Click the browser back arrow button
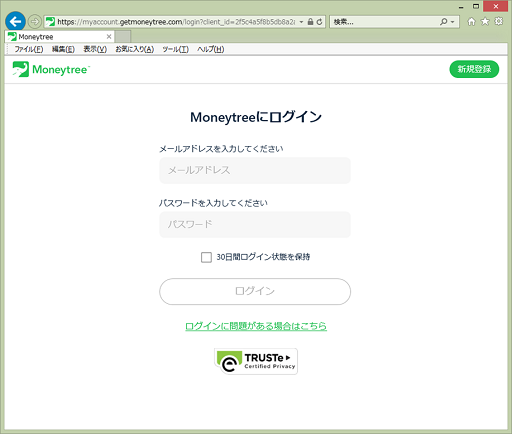Image resolution: width=512 pixels, height=434 pixels. [x=15, y=22]
